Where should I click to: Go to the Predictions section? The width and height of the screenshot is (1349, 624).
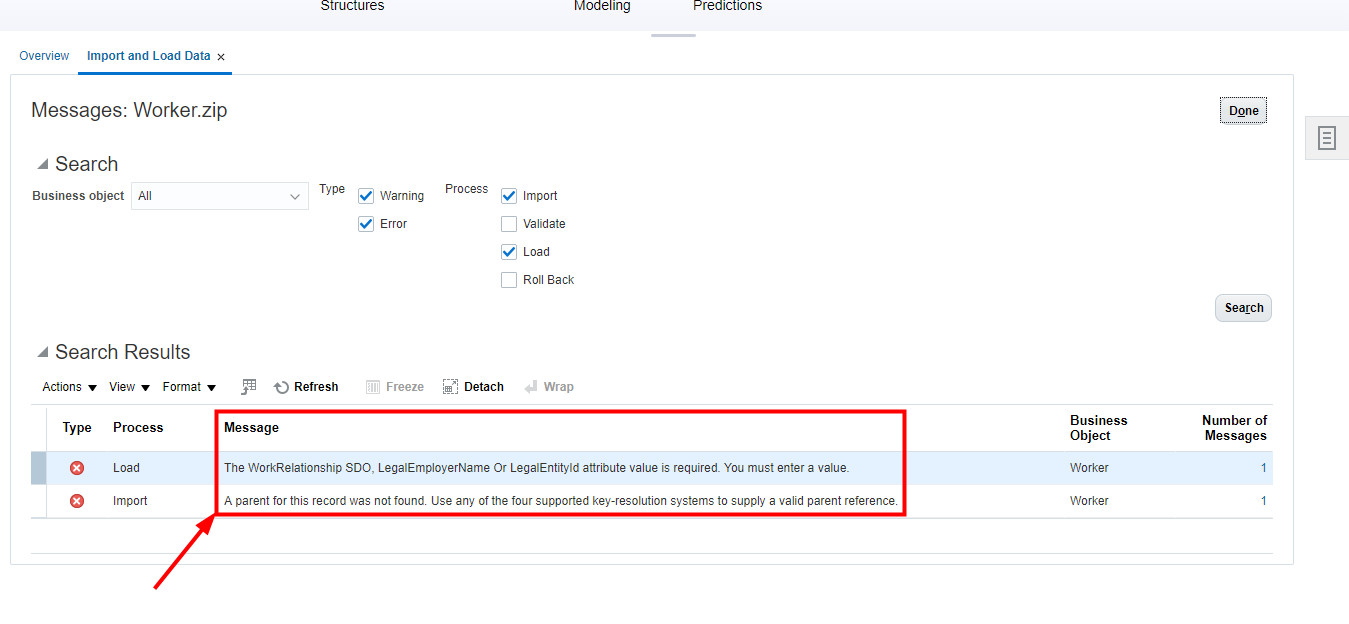pos(727,6)
